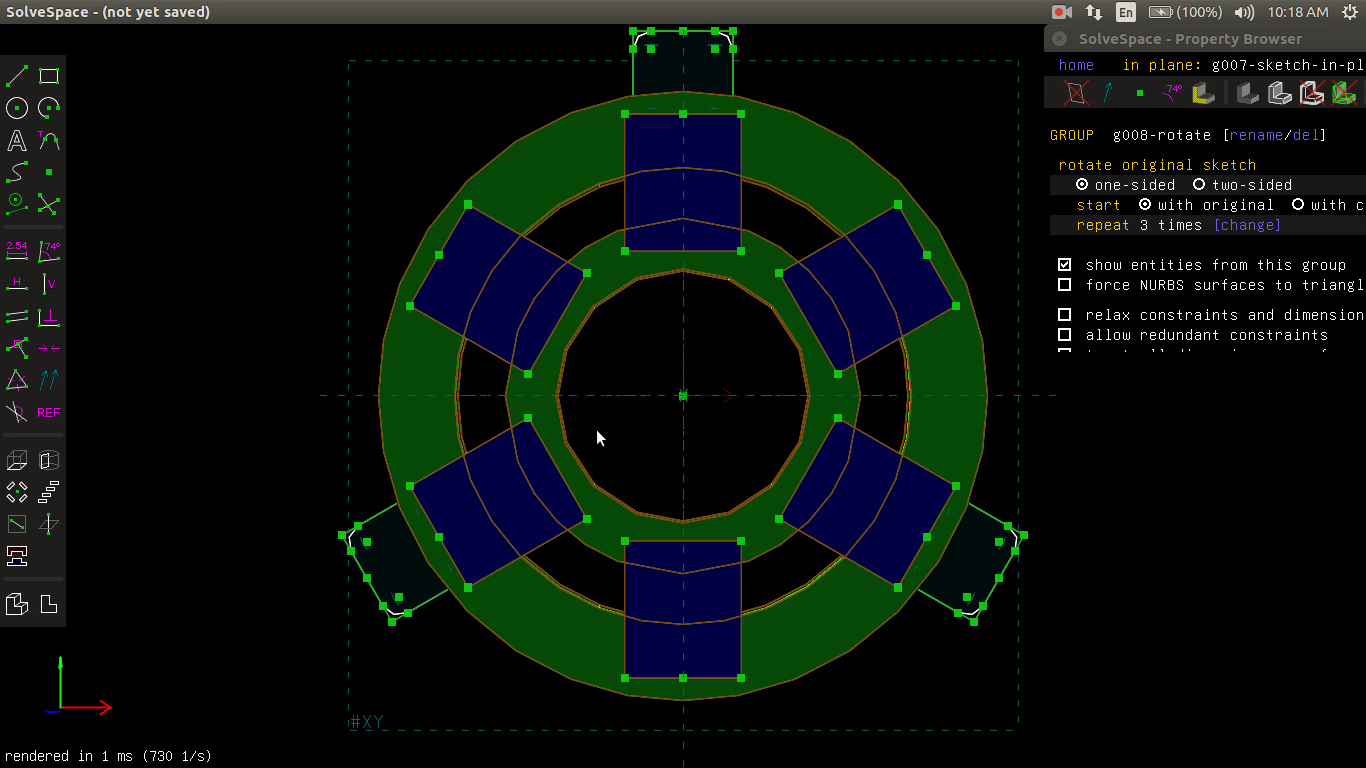Create new extrude group
1366x768 pixels.
(x=17, y=460)
